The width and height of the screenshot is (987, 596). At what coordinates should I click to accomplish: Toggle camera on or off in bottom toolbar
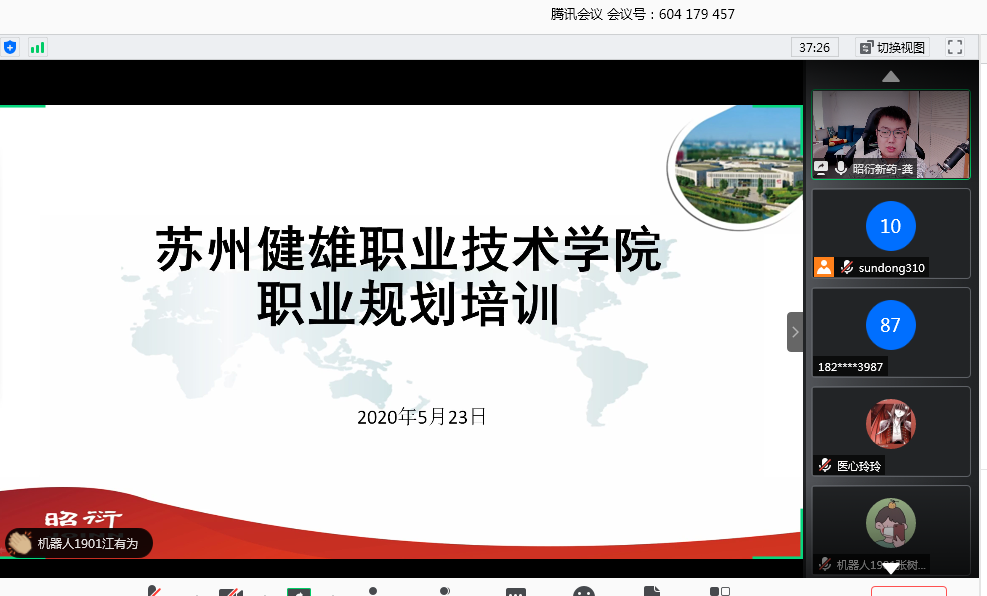coord(231,592)
